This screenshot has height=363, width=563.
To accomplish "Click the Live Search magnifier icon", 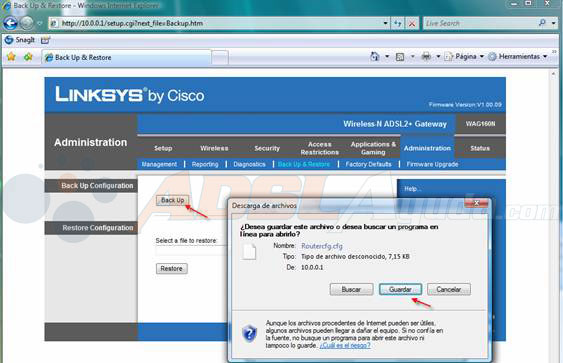I will (542, 23).
